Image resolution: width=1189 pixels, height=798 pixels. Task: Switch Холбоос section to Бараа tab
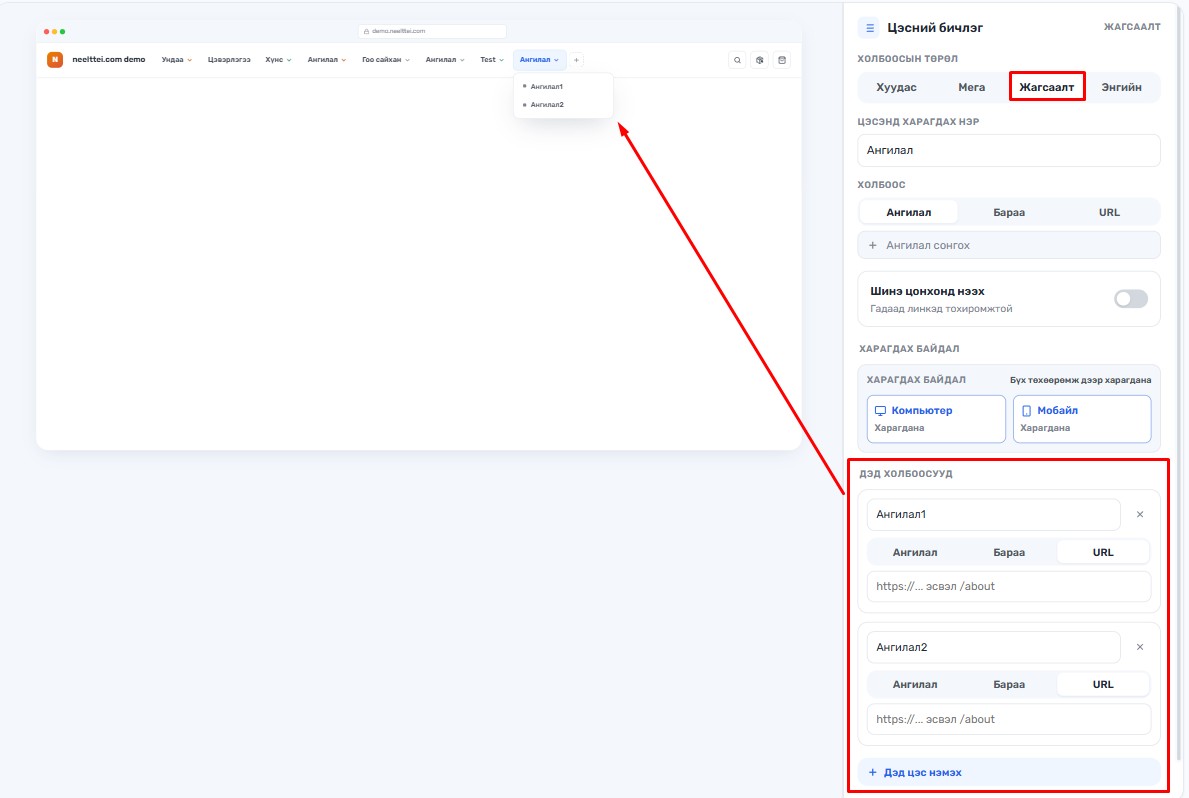point(1009,212)
